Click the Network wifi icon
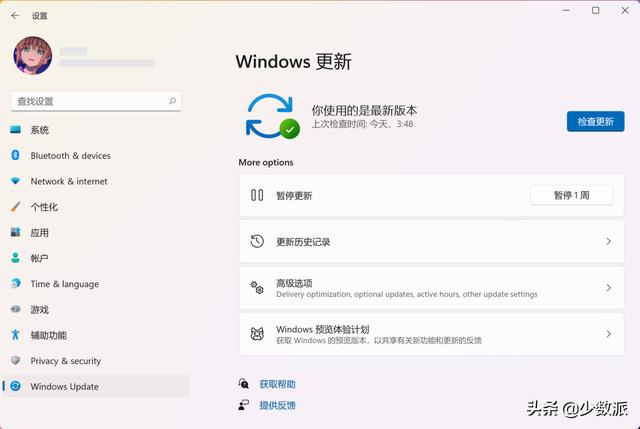 (16, 181)
